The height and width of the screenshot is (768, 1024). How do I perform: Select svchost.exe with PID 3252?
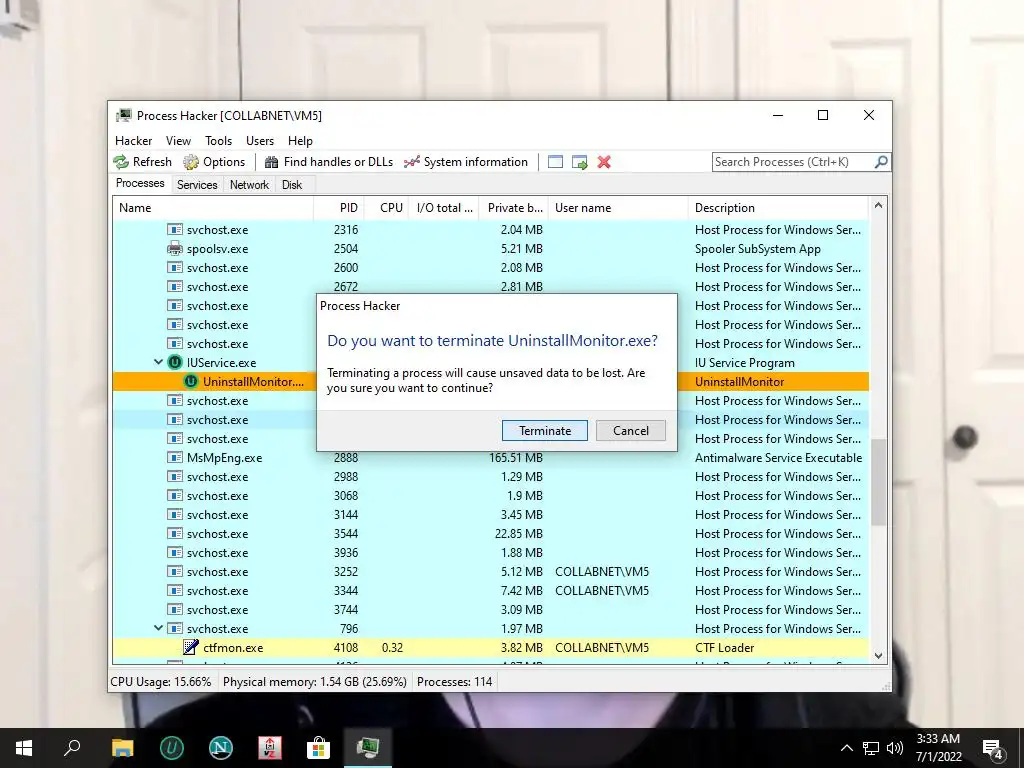tap(491, 571)
